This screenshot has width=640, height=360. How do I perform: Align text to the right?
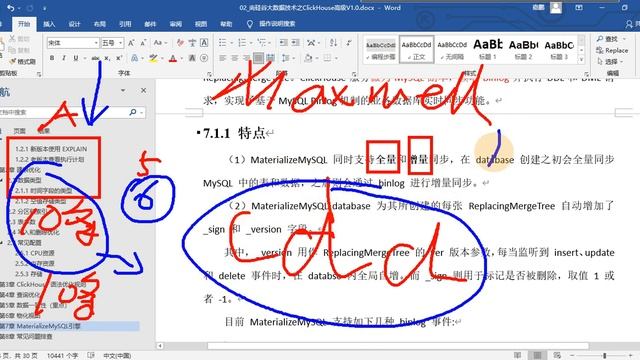pos(247,58)
